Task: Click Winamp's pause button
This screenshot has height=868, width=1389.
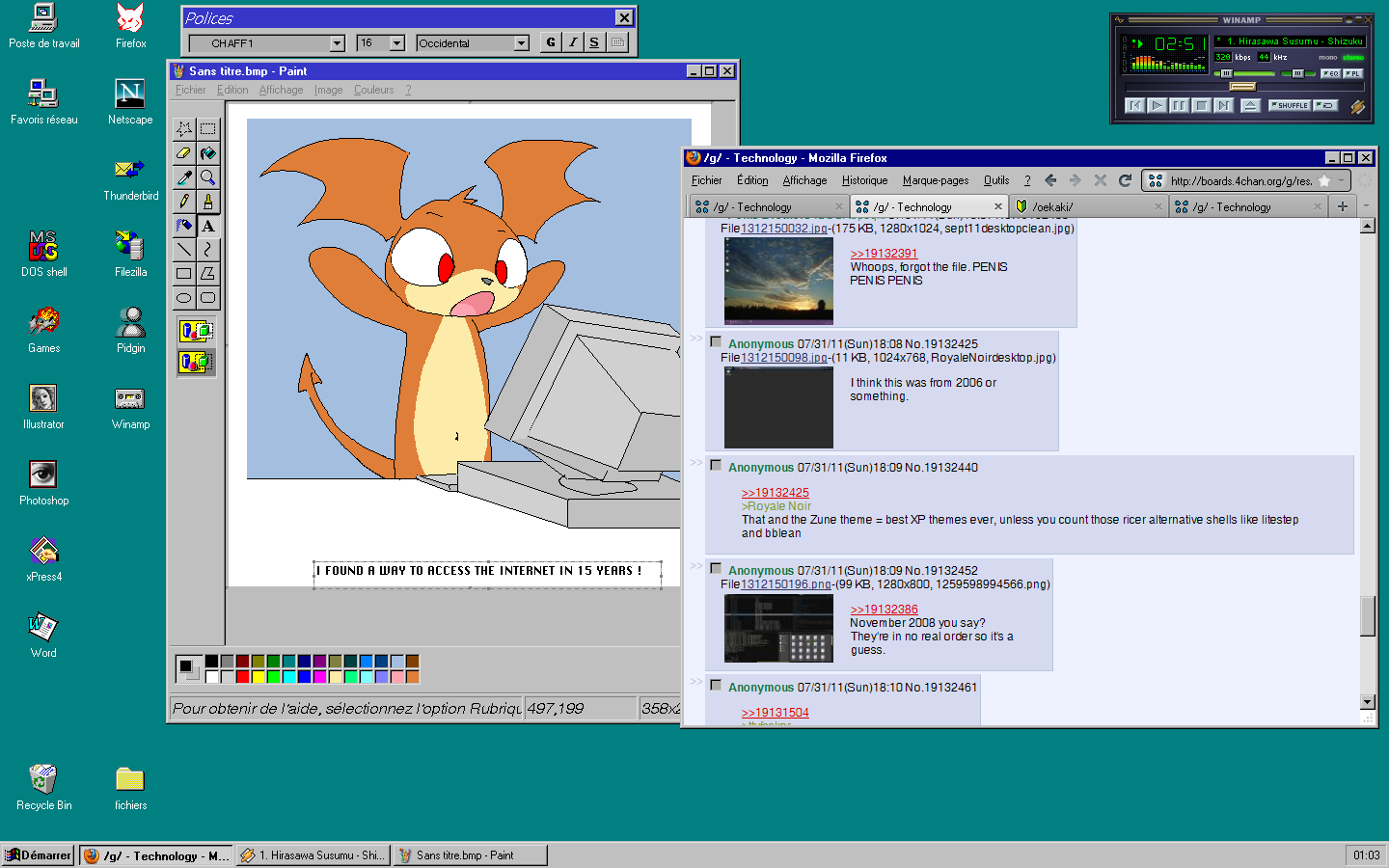Action: pos(1179,105)
